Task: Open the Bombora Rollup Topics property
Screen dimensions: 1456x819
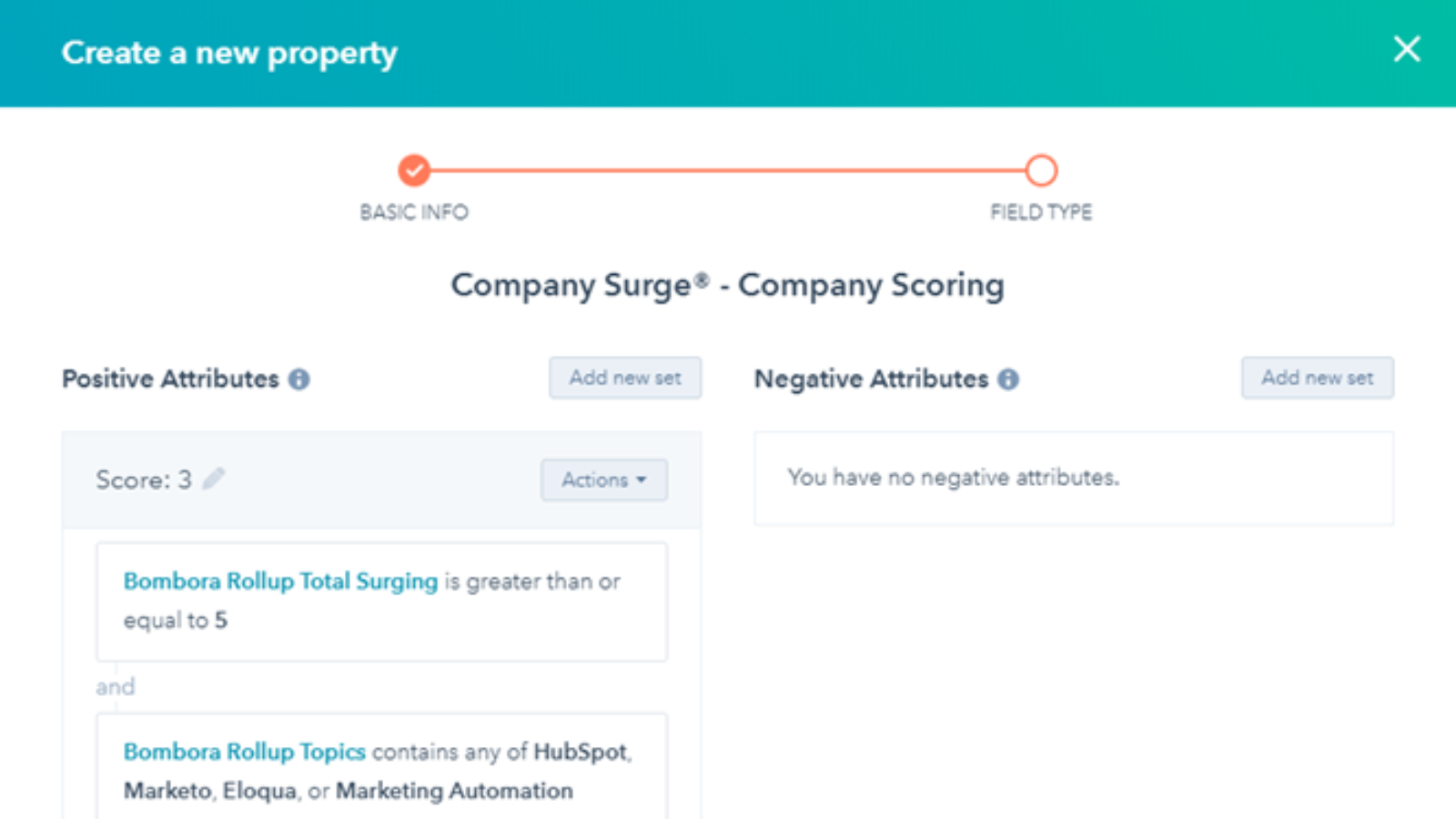Action: click(244, 752)
